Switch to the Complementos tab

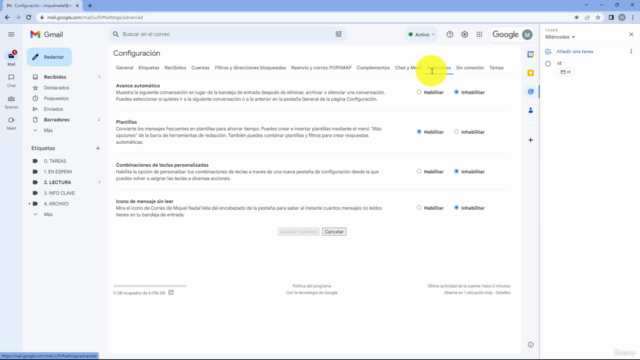click(373, 68)
